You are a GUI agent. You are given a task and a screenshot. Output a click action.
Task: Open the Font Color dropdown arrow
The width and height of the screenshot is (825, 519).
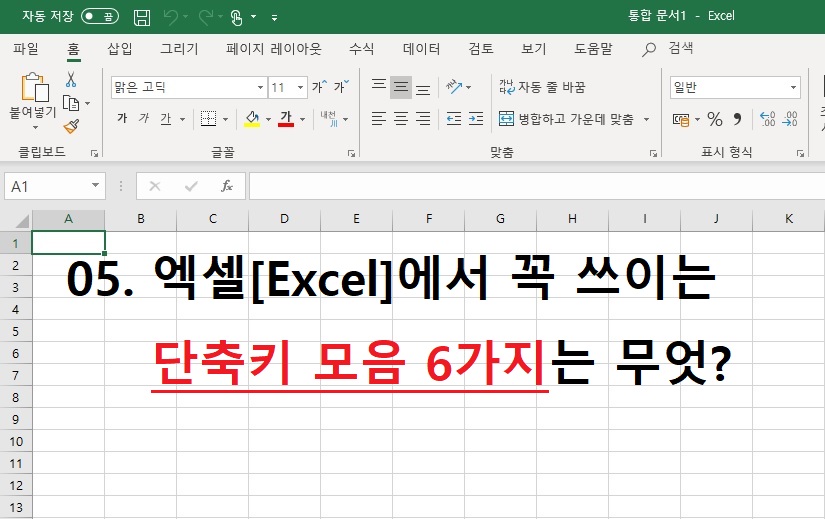(x=303, y=119)
